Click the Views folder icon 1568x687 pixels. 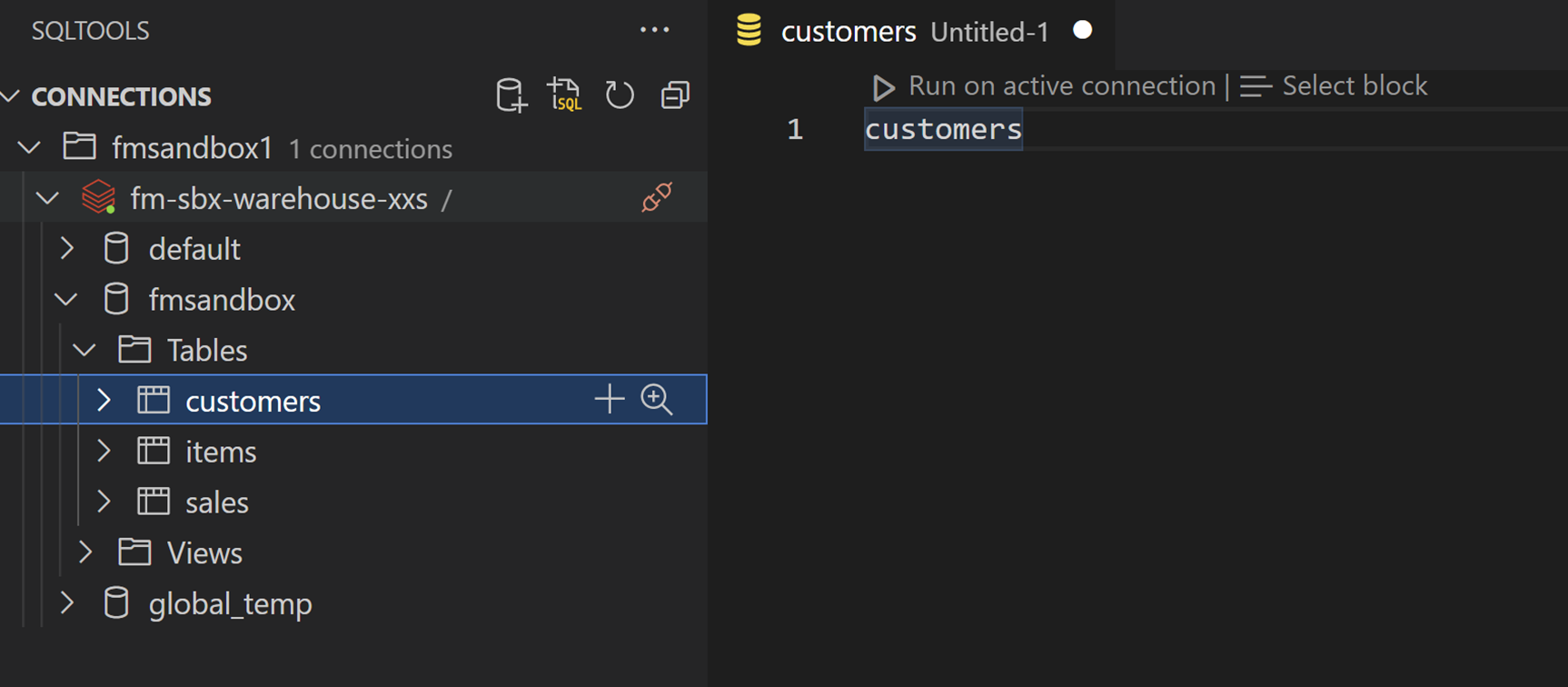(x=134, y=552)
